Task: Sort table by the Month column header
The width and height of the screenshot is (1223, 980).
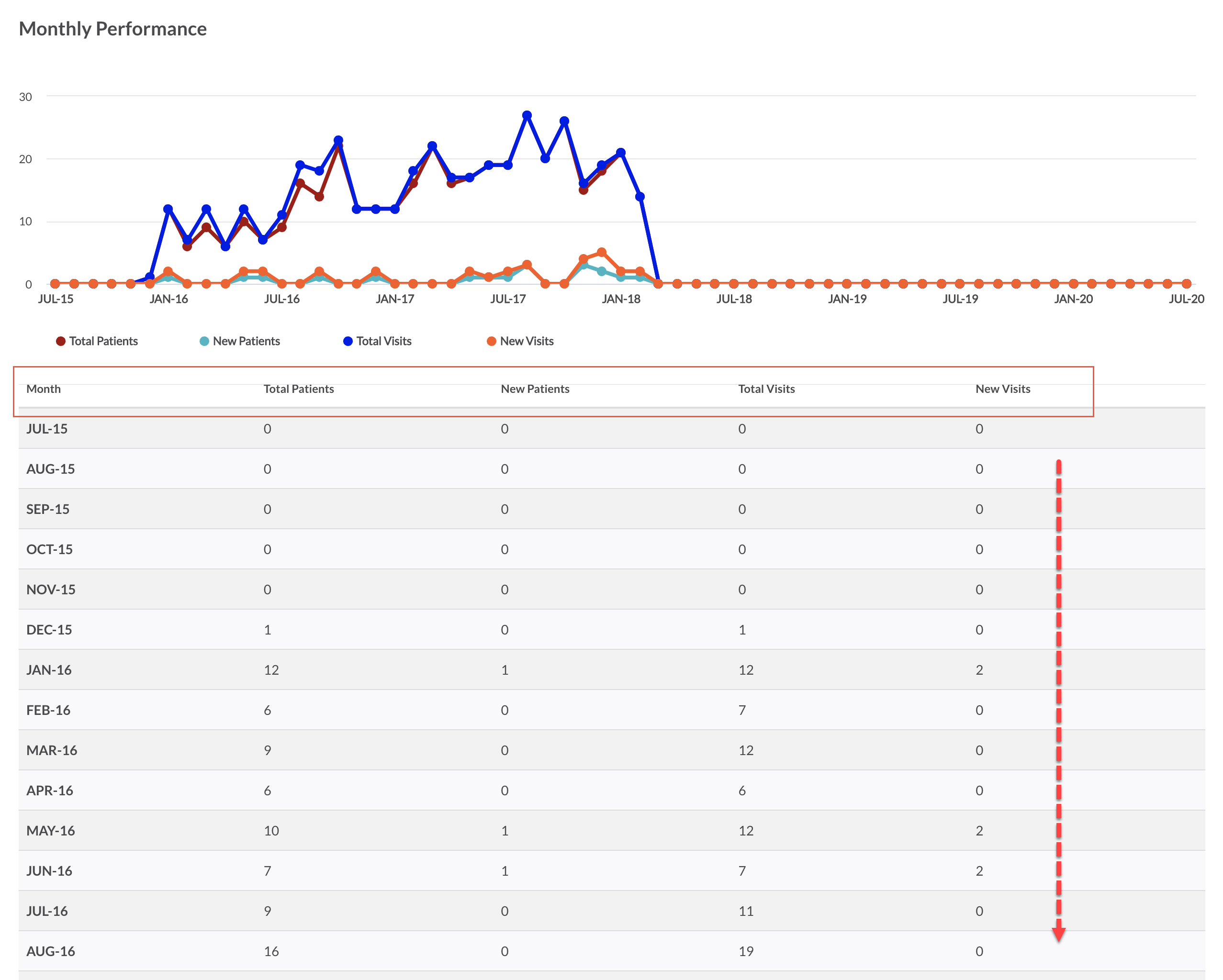Action: pyautogui.click(x=44, y=389)
